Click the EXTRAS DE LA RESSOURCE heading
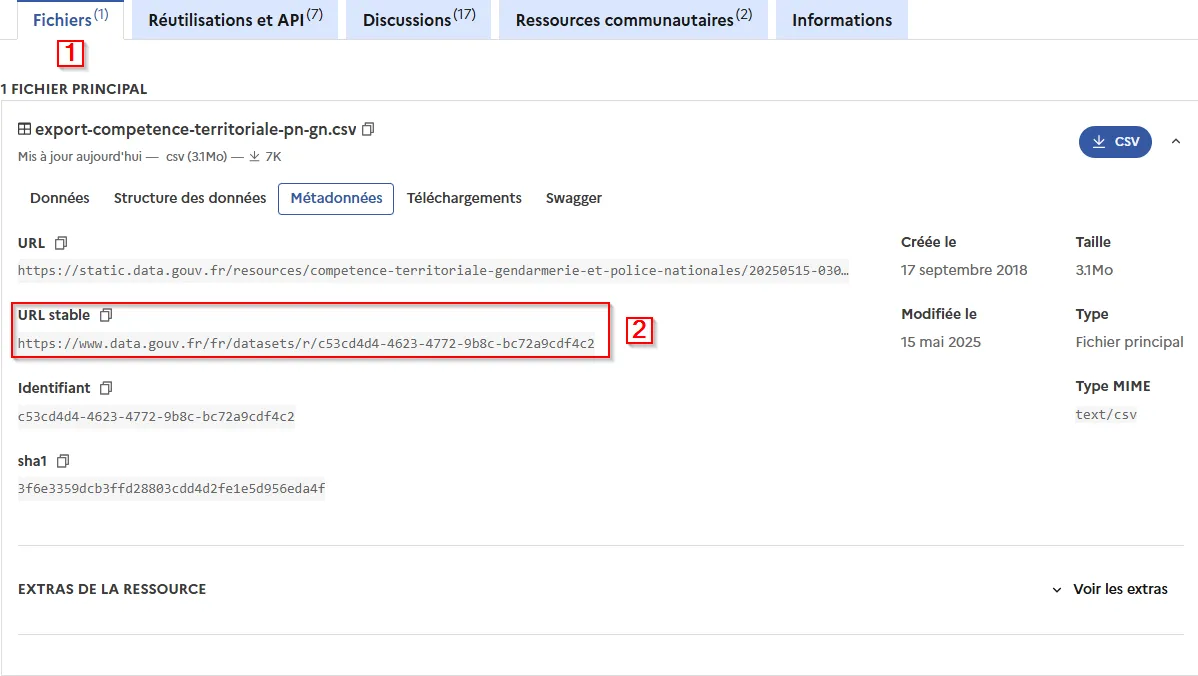This screenshot has height=676, width=1198. pos(112,589)
